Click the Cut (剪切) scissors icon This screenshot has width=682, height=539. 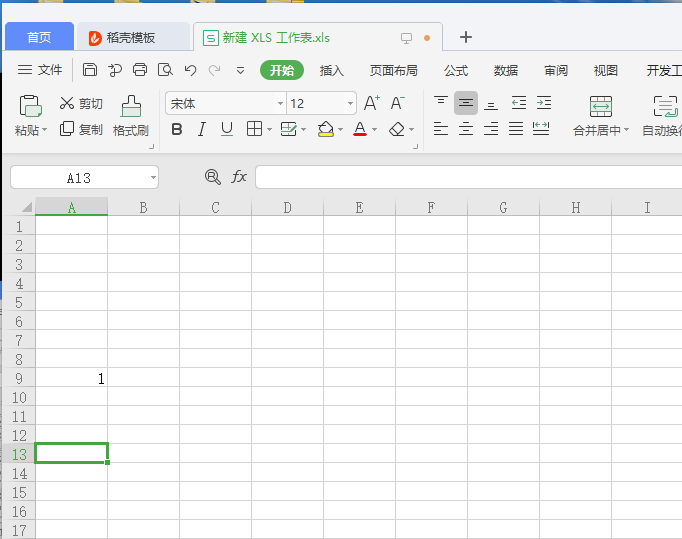click(67, 103)
